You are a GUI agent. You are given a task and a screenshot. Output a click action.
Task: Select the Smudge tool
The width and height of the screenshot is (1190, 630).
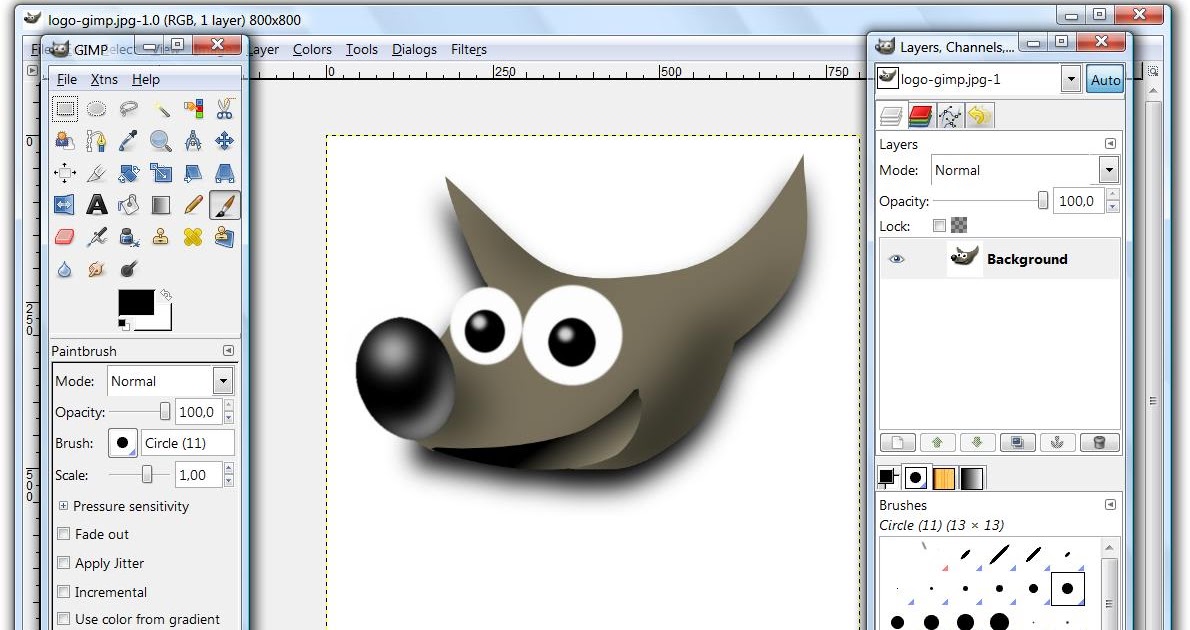coord(96,269)
